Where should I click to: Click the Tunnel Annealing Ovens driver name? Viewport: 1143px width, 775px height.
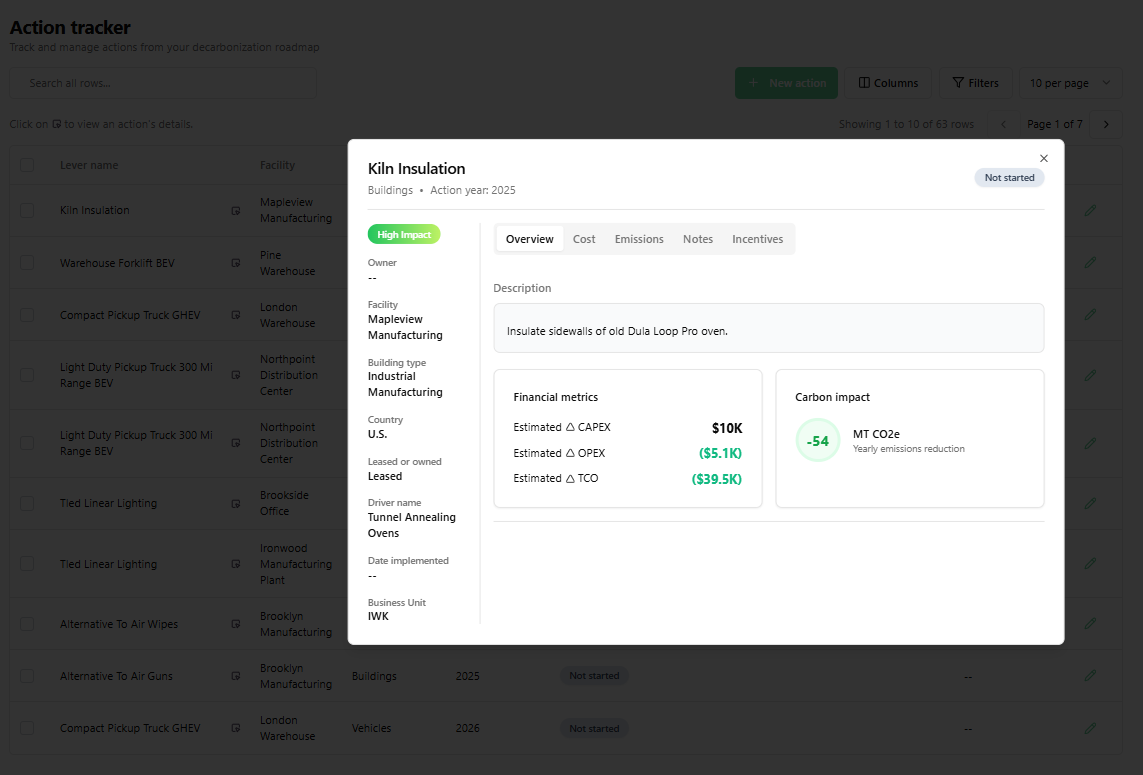[411, 525]
